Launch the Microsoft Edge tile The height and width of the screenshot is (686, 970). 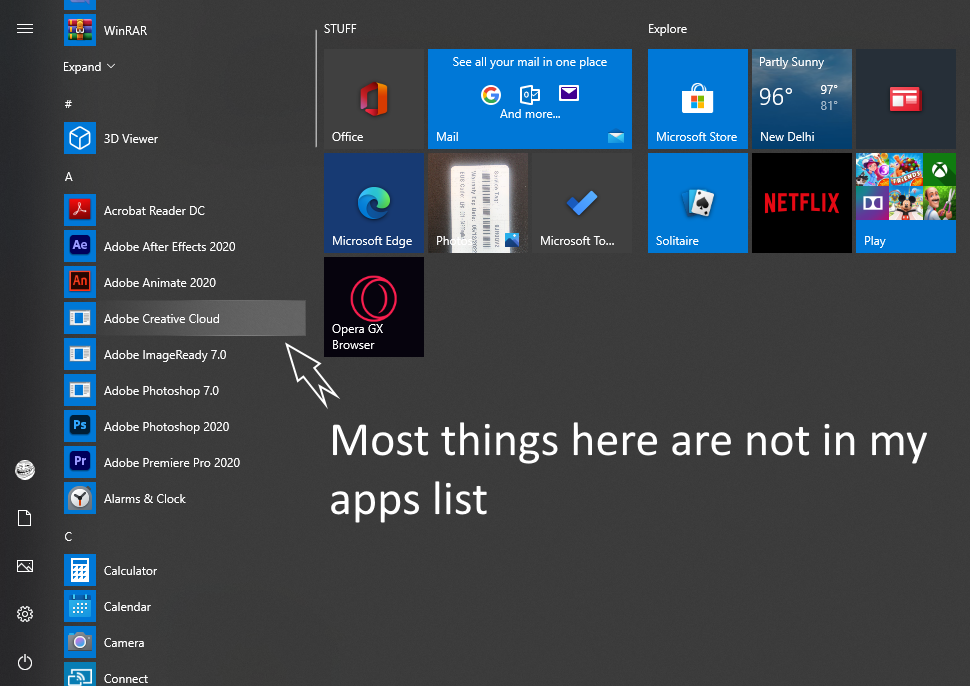374,203
